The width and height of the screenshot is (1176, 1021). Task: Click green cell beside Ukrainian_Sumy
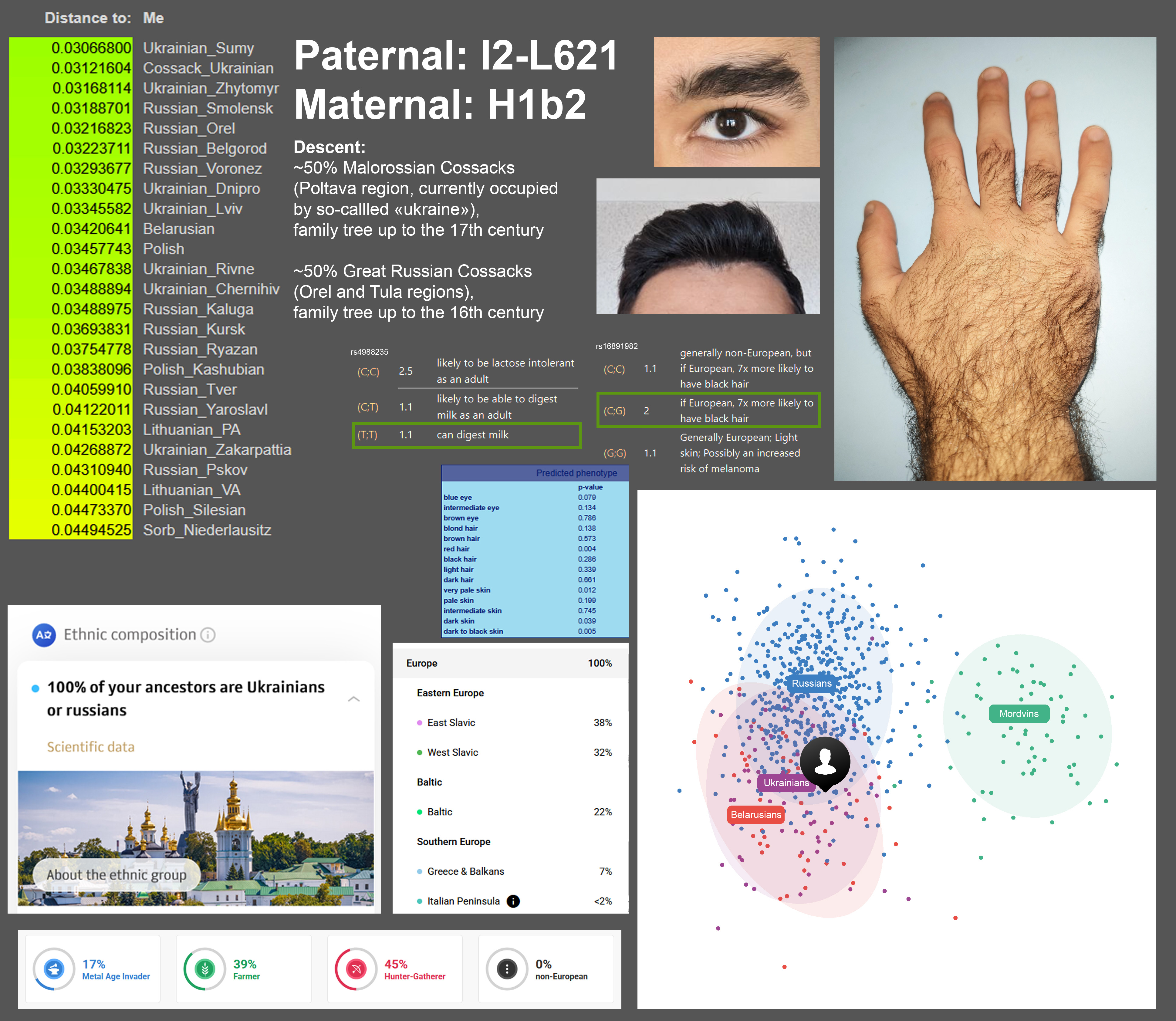[x=71, y=48]
